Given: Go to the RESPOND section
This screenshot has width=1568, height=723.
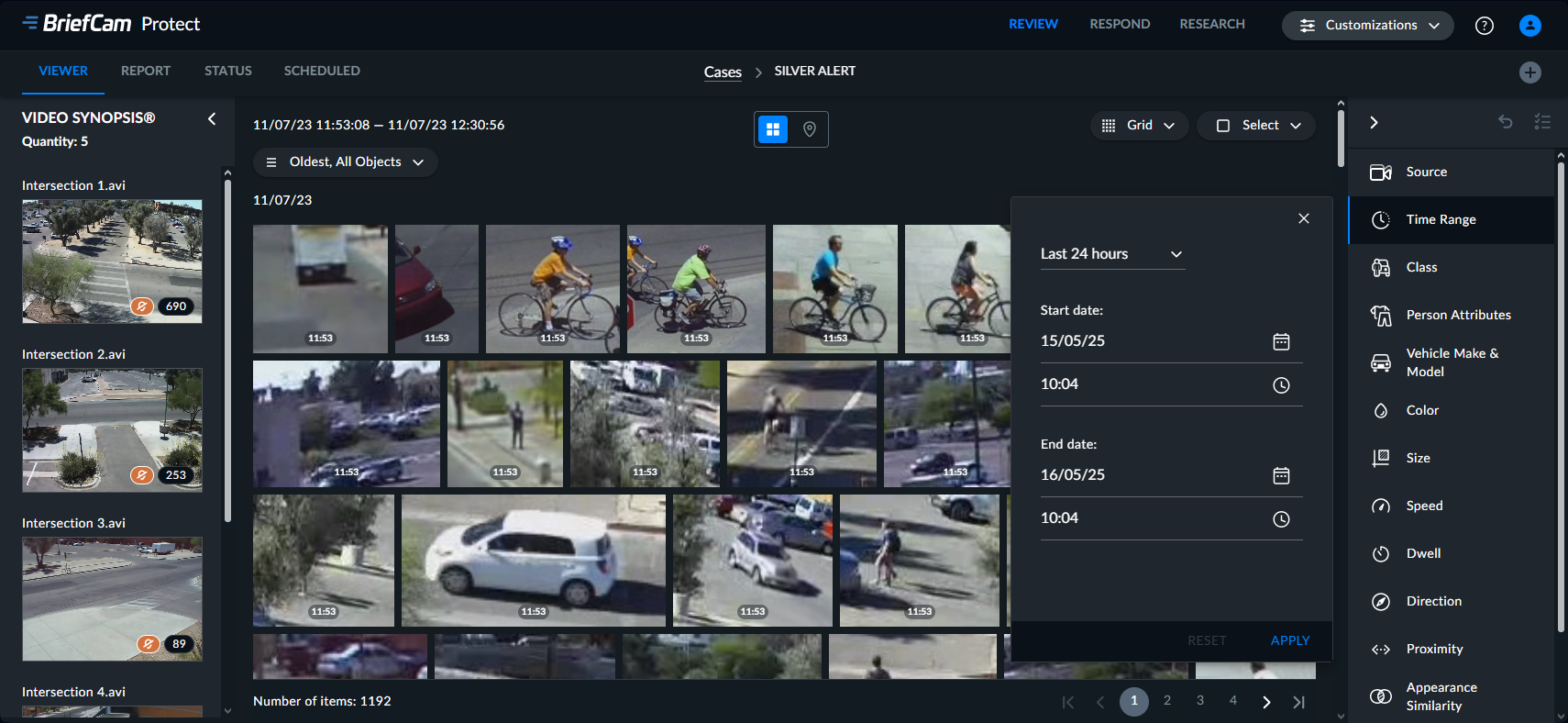Looking at the screenshot, I should click(x=1119, y=25).
